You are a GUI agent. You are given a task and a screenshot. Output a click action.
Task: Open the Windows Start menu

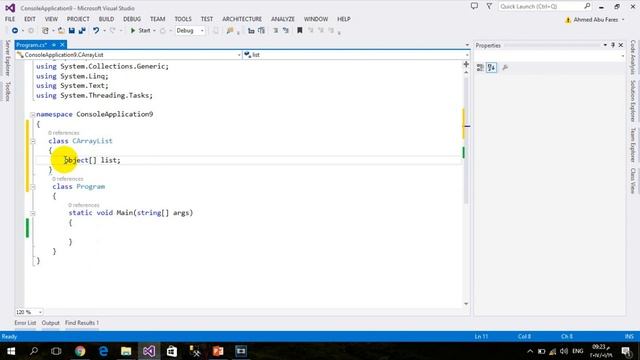pos(11,351)
